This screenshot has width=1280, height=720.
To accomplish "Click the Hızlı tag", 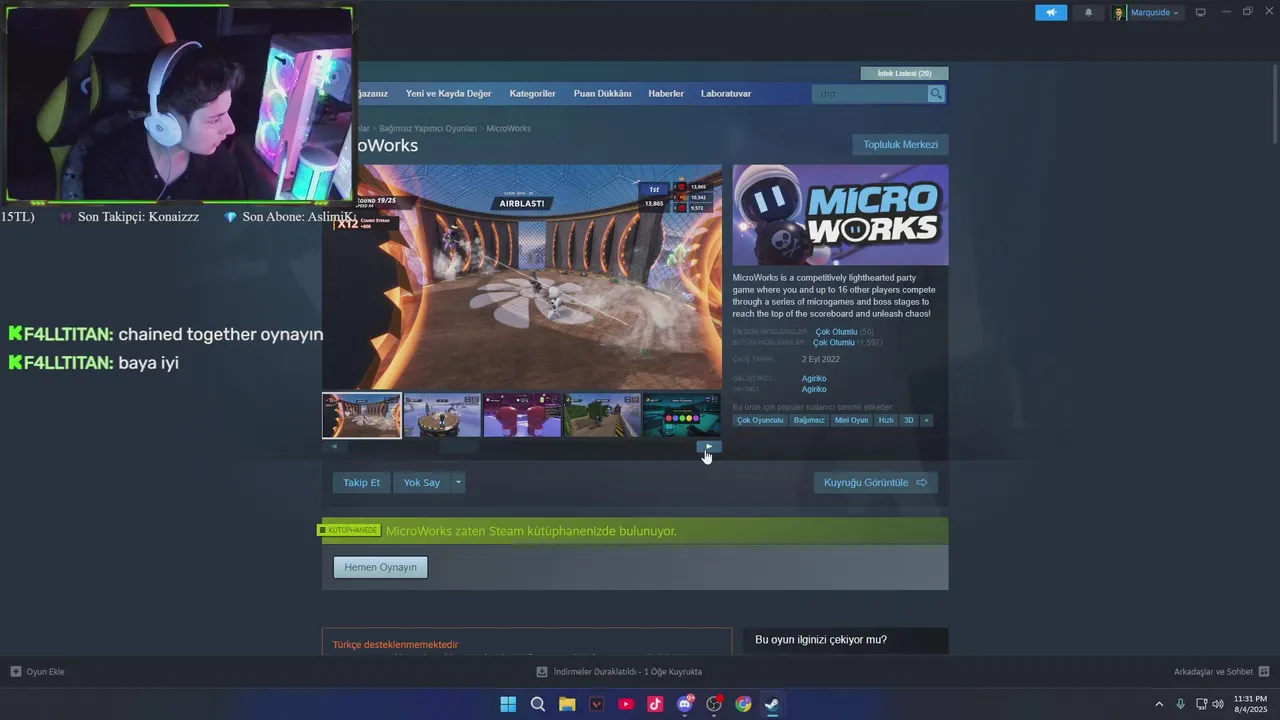I will (x=886, y=420).
